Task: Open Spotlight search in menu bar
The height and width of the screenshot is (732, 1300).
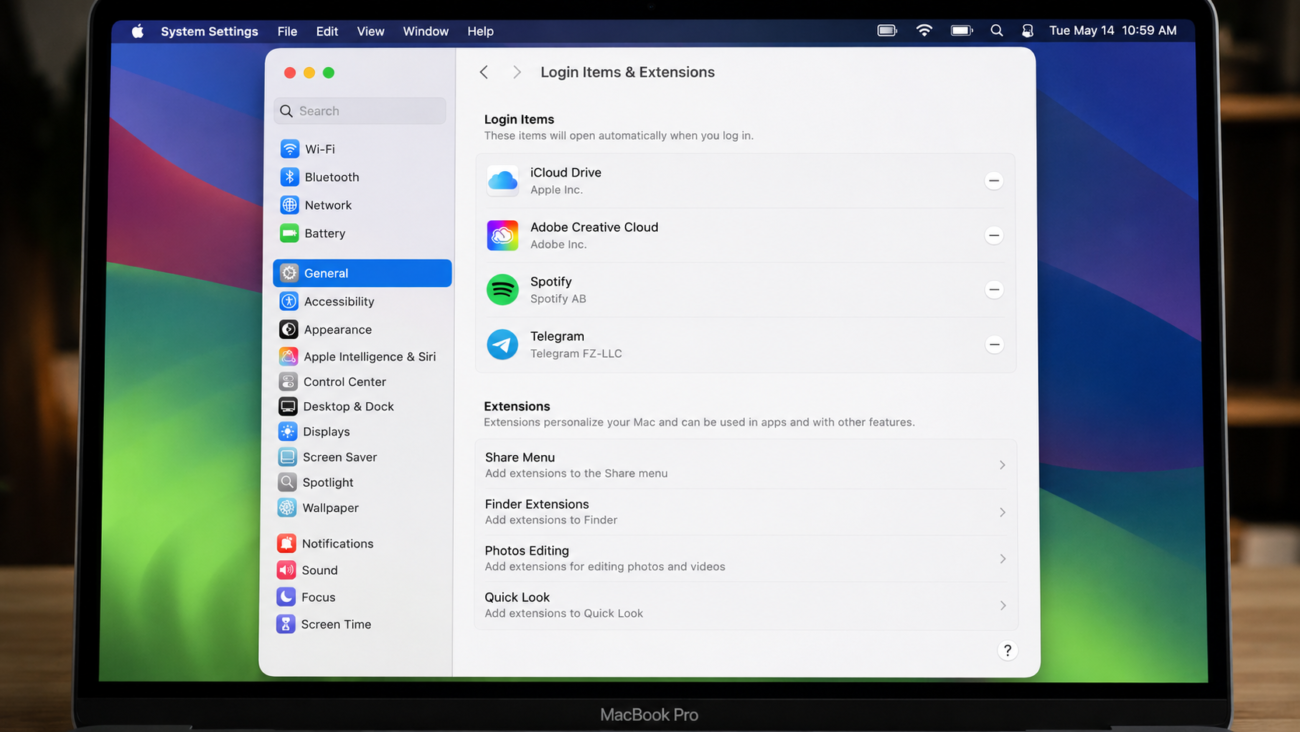Action: pyautogui.click(x=996, y=31)
